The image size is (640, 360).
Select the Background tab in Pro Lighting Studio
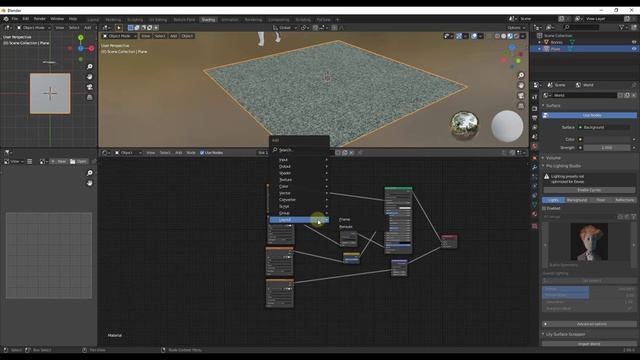577,200
